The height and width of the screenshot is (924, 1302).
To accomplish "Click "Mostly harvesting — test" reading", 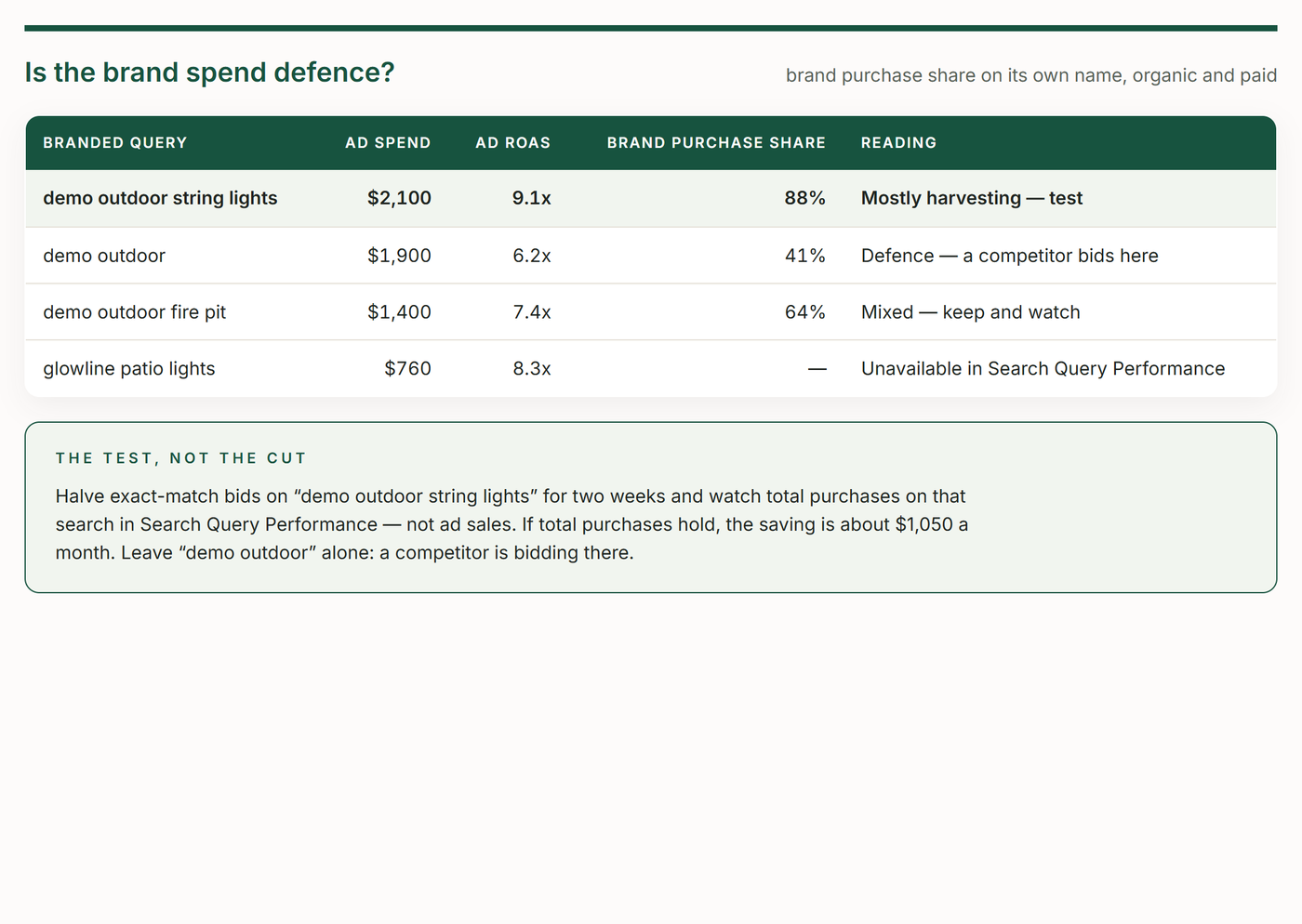I will click(972, 198).
